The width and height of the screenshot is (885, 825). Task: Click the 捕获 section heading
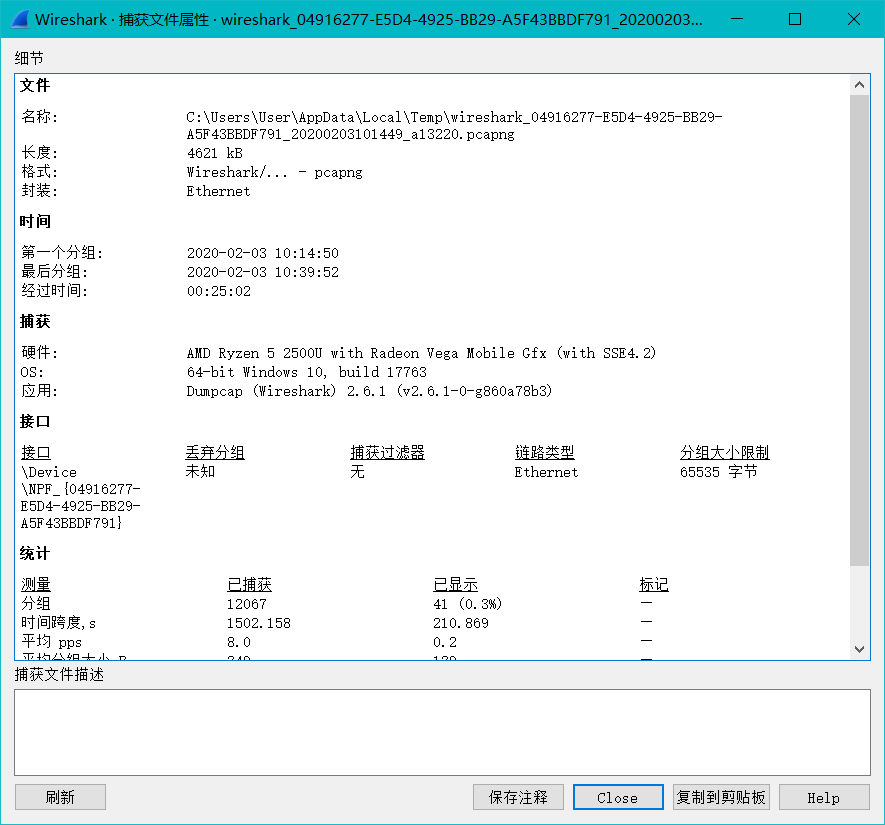click(x=35, y=322)
